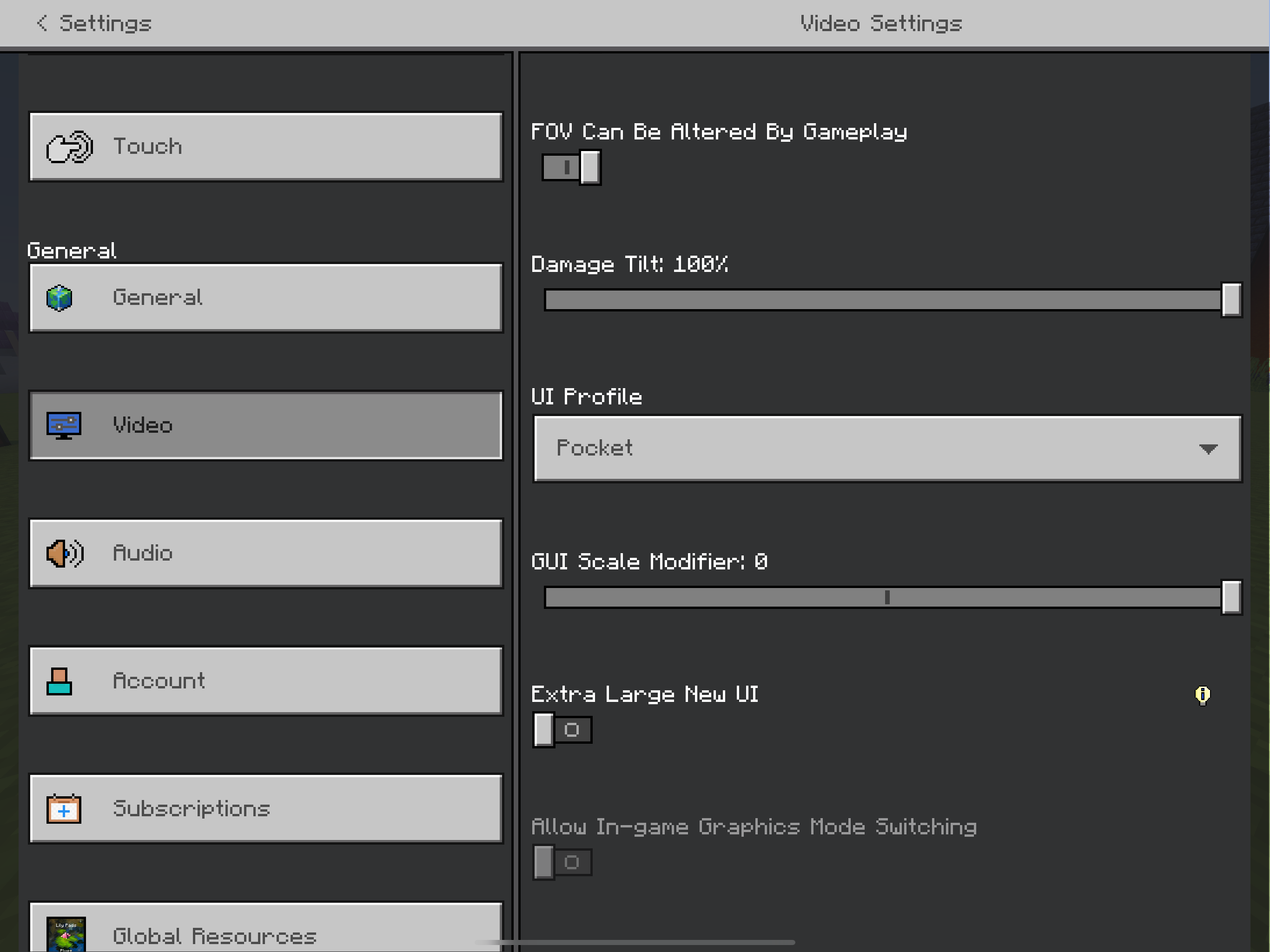Click the Audio speaker icon
1270x952 pixels.
65,554
